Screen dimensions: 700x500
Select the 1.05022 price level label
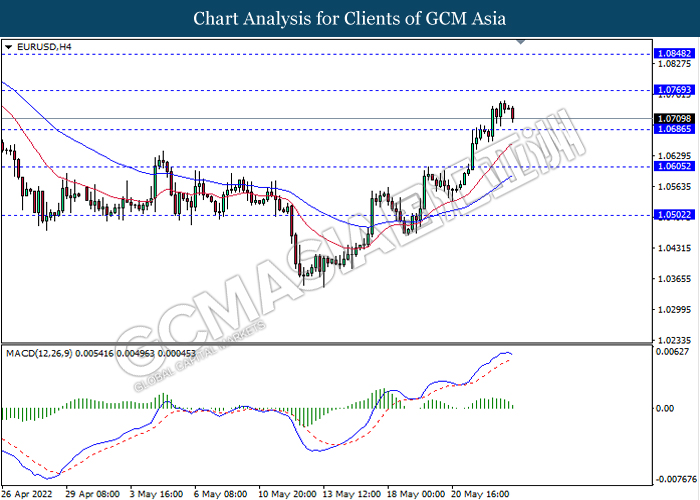pos(674,215)
